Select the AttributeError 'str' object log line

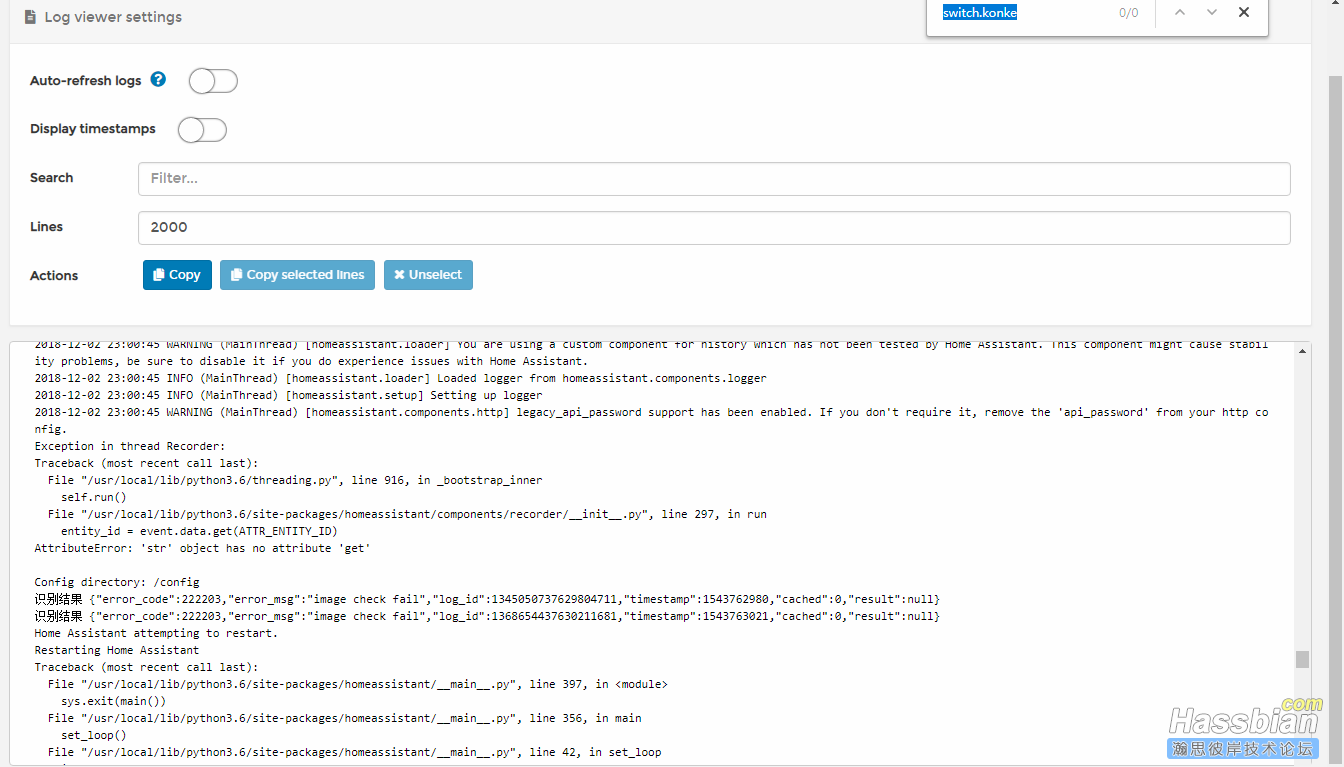tap(203, 548)
